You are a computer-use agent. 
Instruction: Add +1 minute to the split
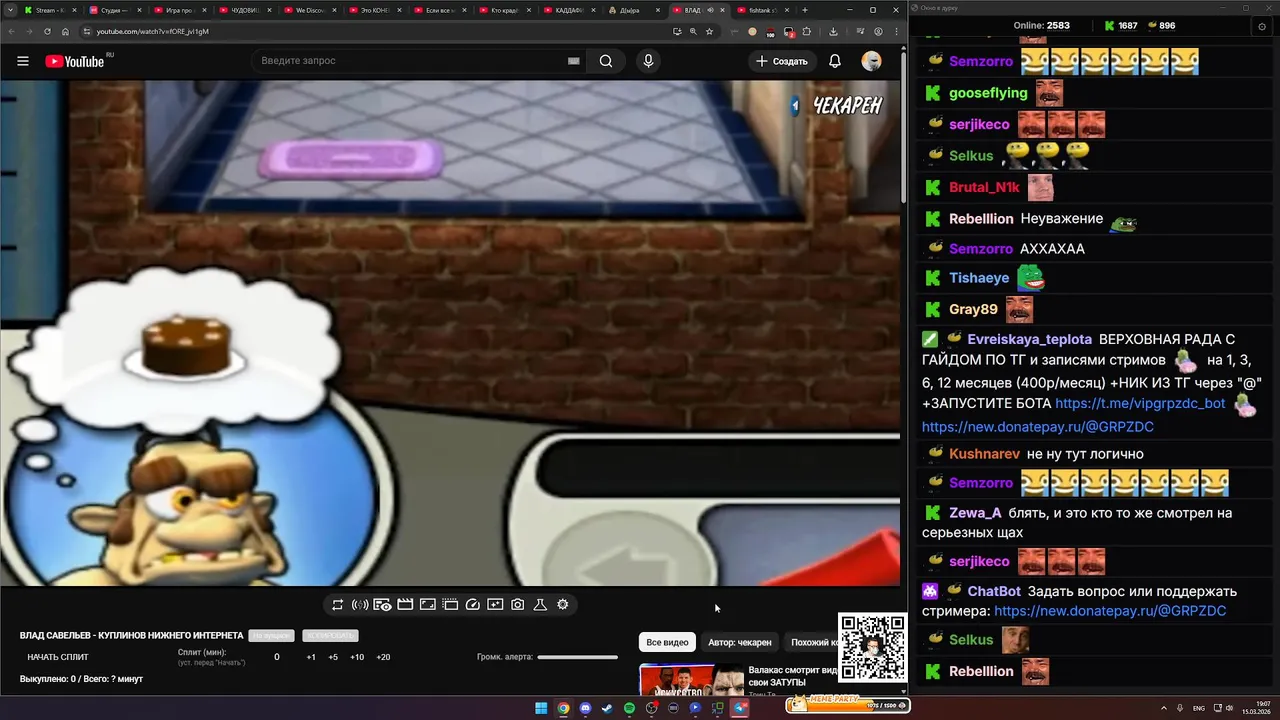tap(311, 657)
